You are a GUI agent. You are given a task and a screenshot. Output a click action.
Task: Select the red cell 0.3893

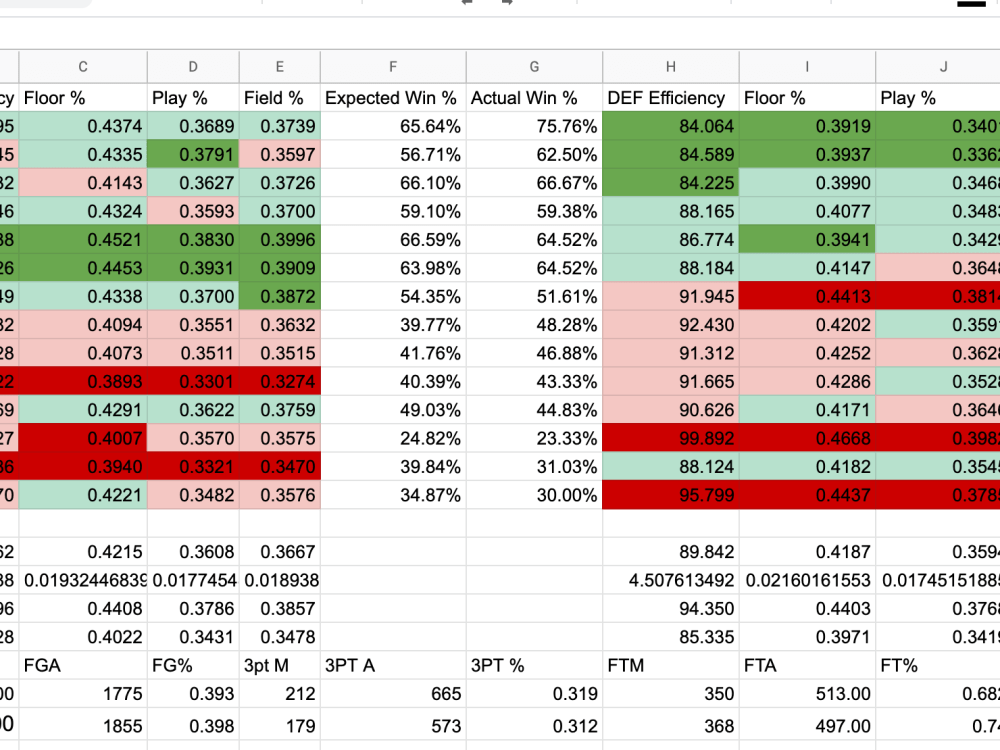click(83, 381)
